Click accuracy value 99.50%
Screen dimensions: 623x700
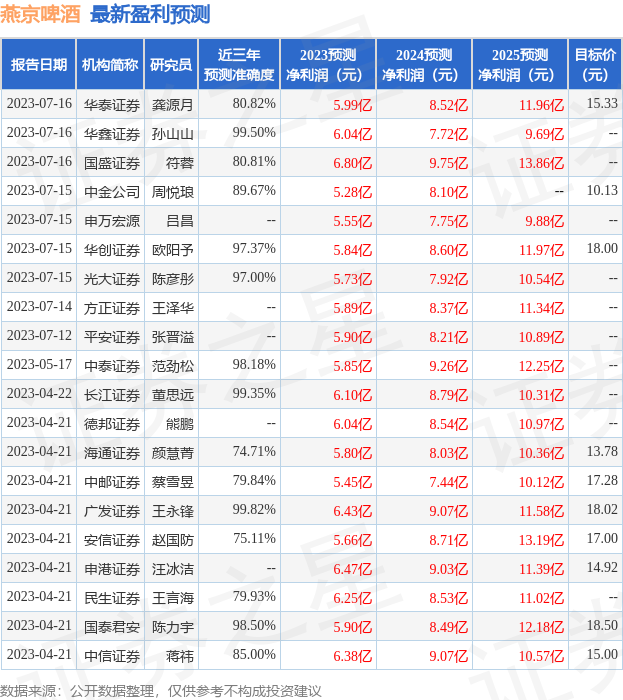pyautogui.click(x=254, y=133)
